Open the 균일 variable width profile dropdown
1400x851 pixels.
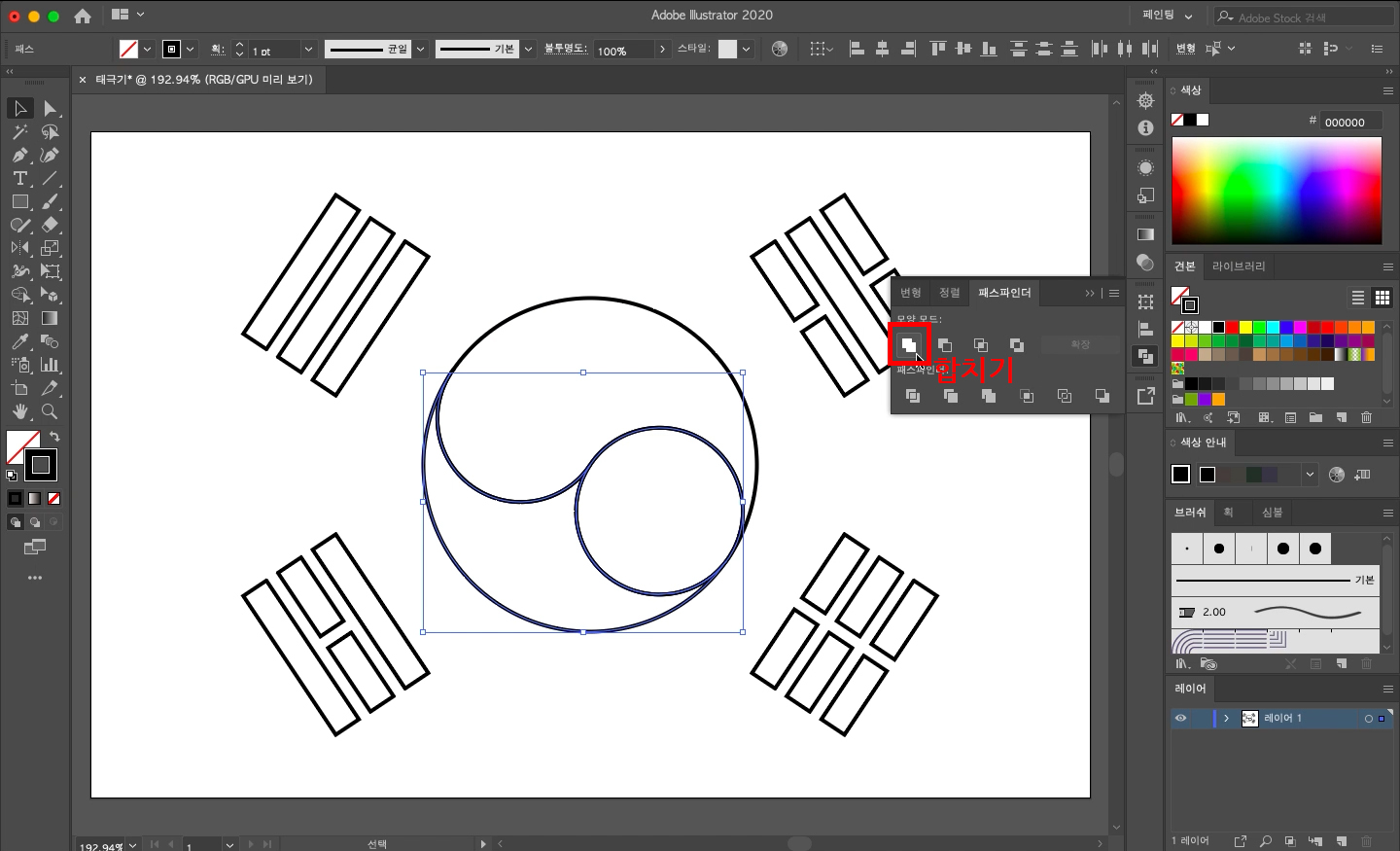(x=420, y=49)
